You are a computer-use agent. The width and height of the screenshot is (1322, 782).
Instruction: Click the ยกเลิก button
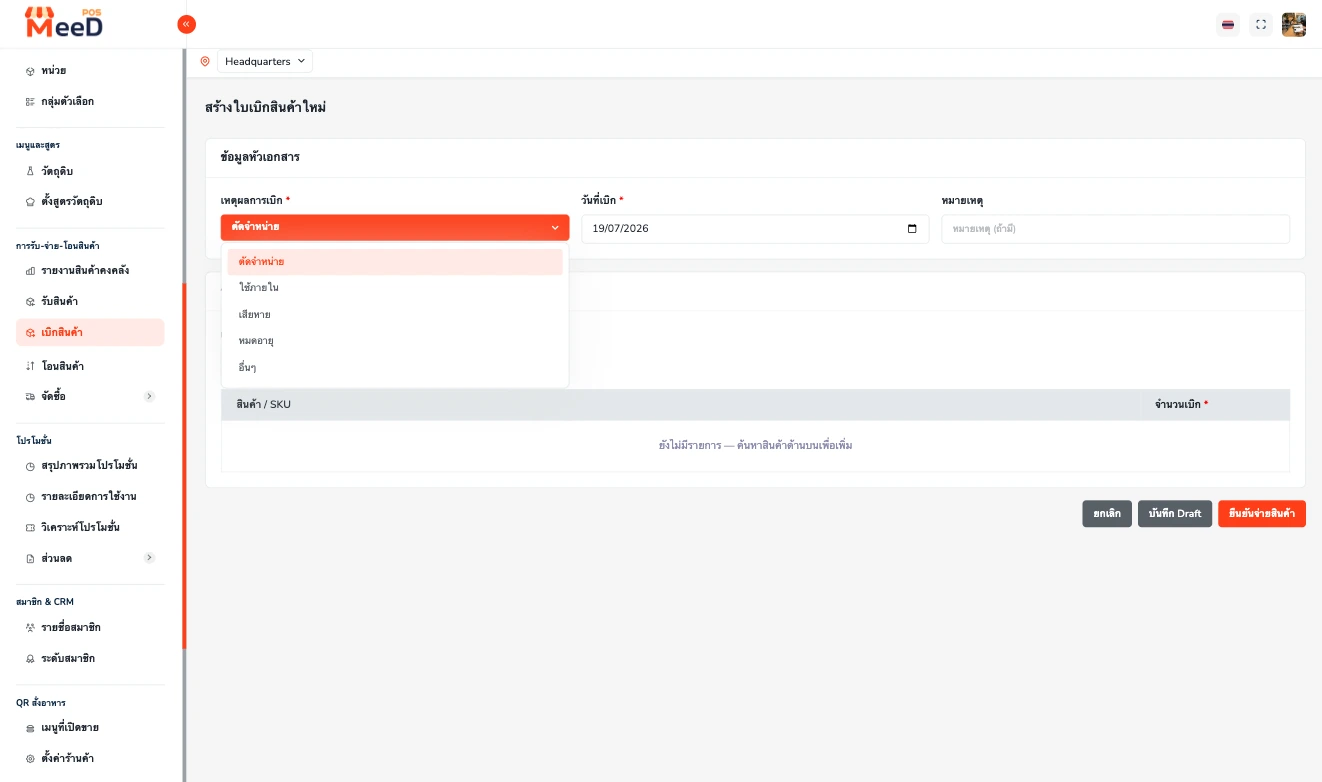coord(1107,514)
